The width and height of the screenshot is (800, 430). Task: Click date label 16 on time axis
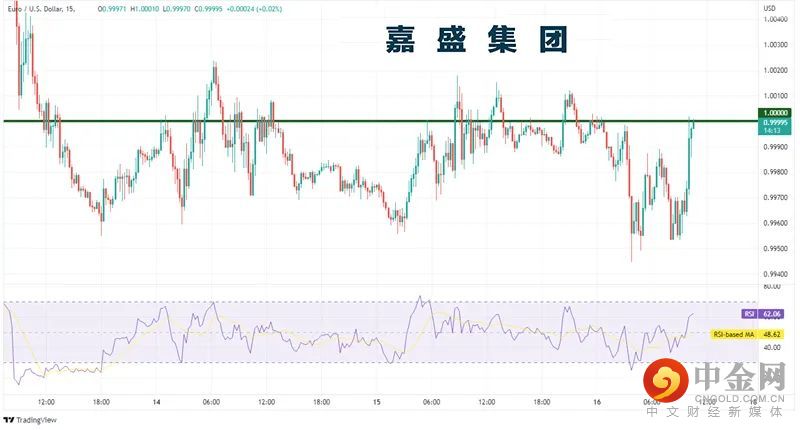coord(597,402)
